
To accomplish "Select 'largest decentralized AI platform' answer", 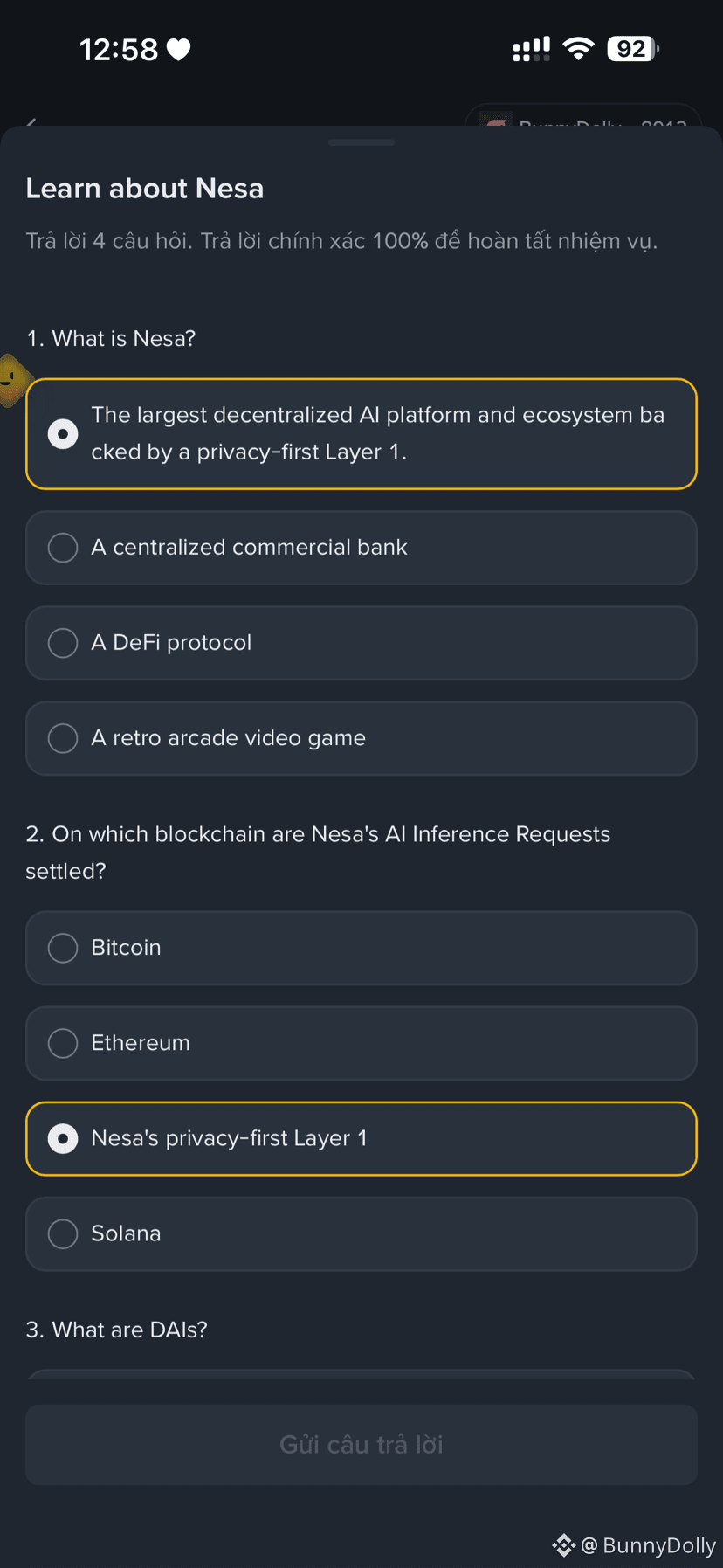I will 361,433.
